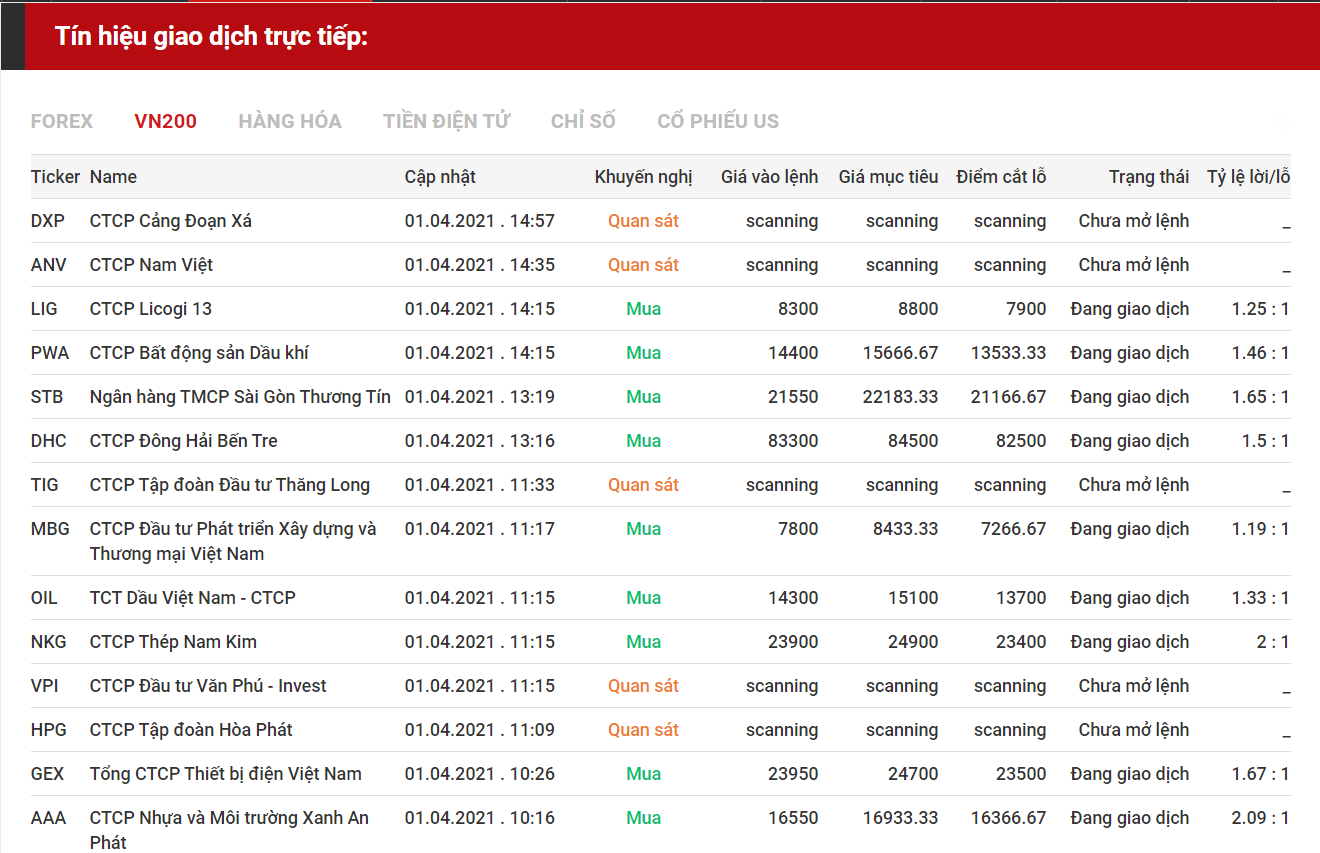
Task: Select the DHC ticker
Action: 48,441
